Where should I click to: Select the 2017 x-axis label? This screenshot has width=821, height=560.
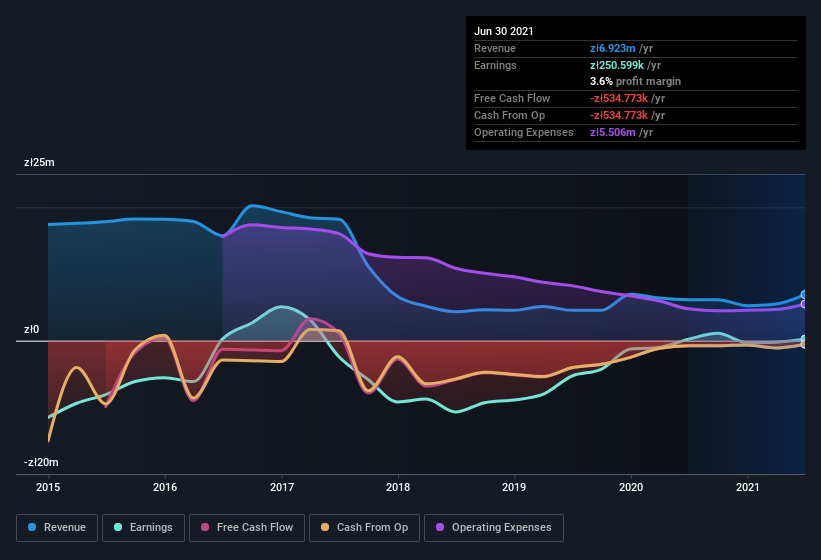[282, 487]
